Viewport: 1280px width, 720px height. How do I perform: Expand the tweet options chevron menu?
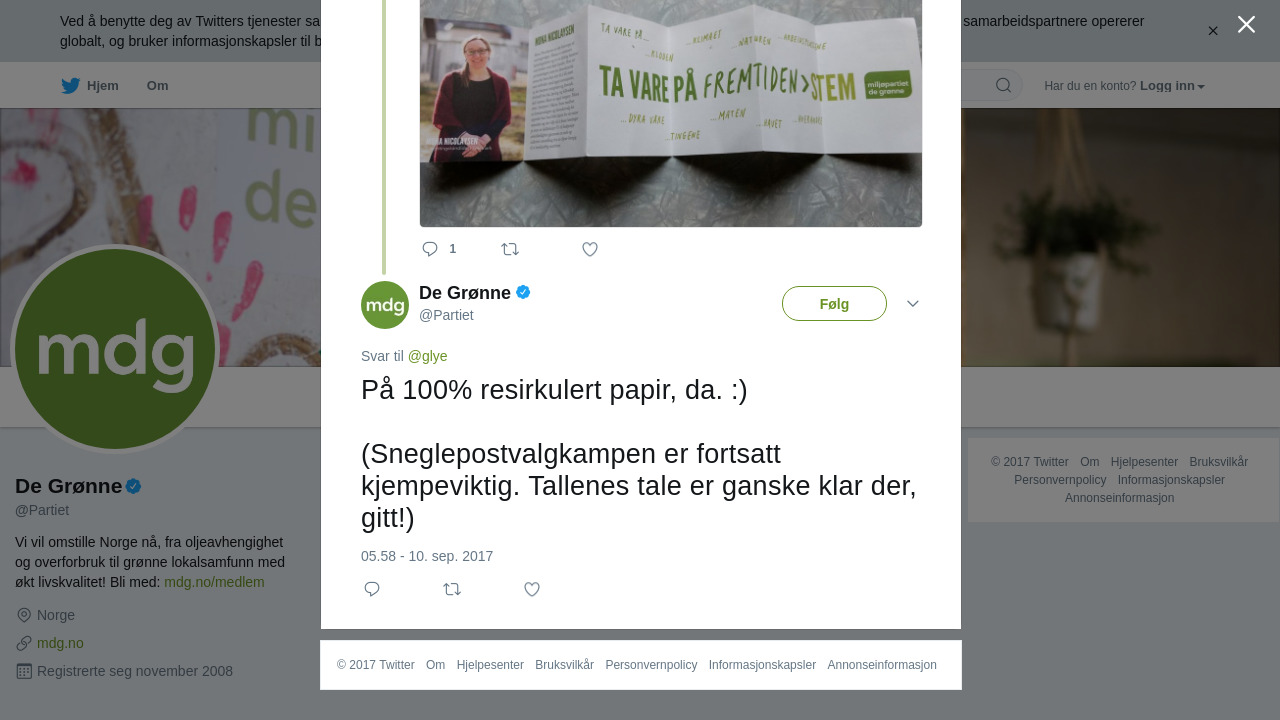tap(913, 303)
